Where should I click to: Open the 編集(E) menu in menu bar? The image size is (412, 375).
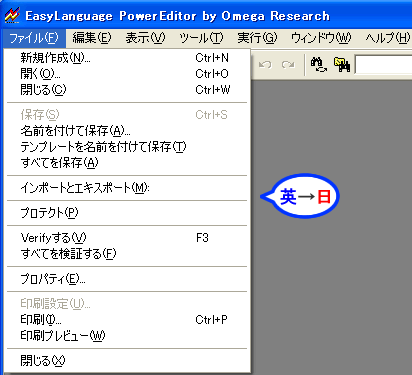pyautogui.click(x=92, y=38)
